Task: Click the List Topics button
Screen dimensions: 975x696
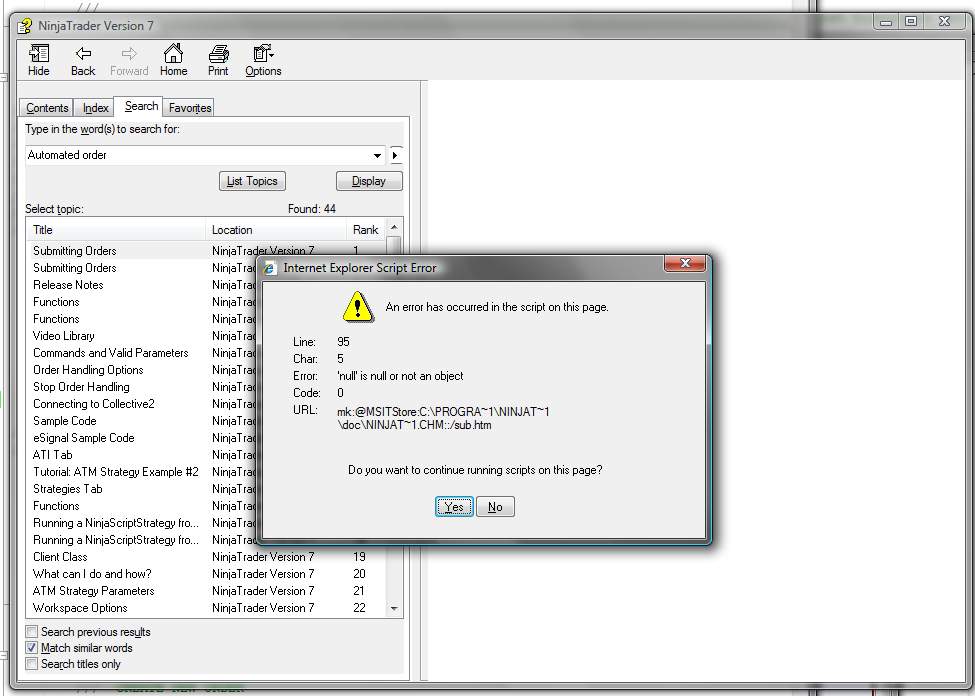Action: click(252, 181)
